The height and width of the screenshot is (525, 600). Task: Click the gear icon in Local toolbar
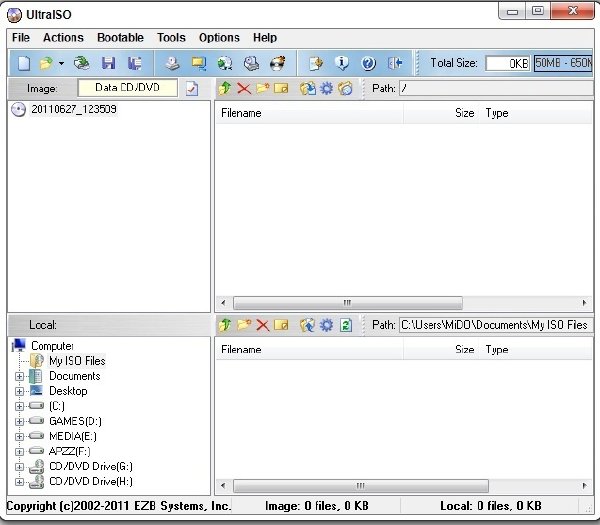326,325
